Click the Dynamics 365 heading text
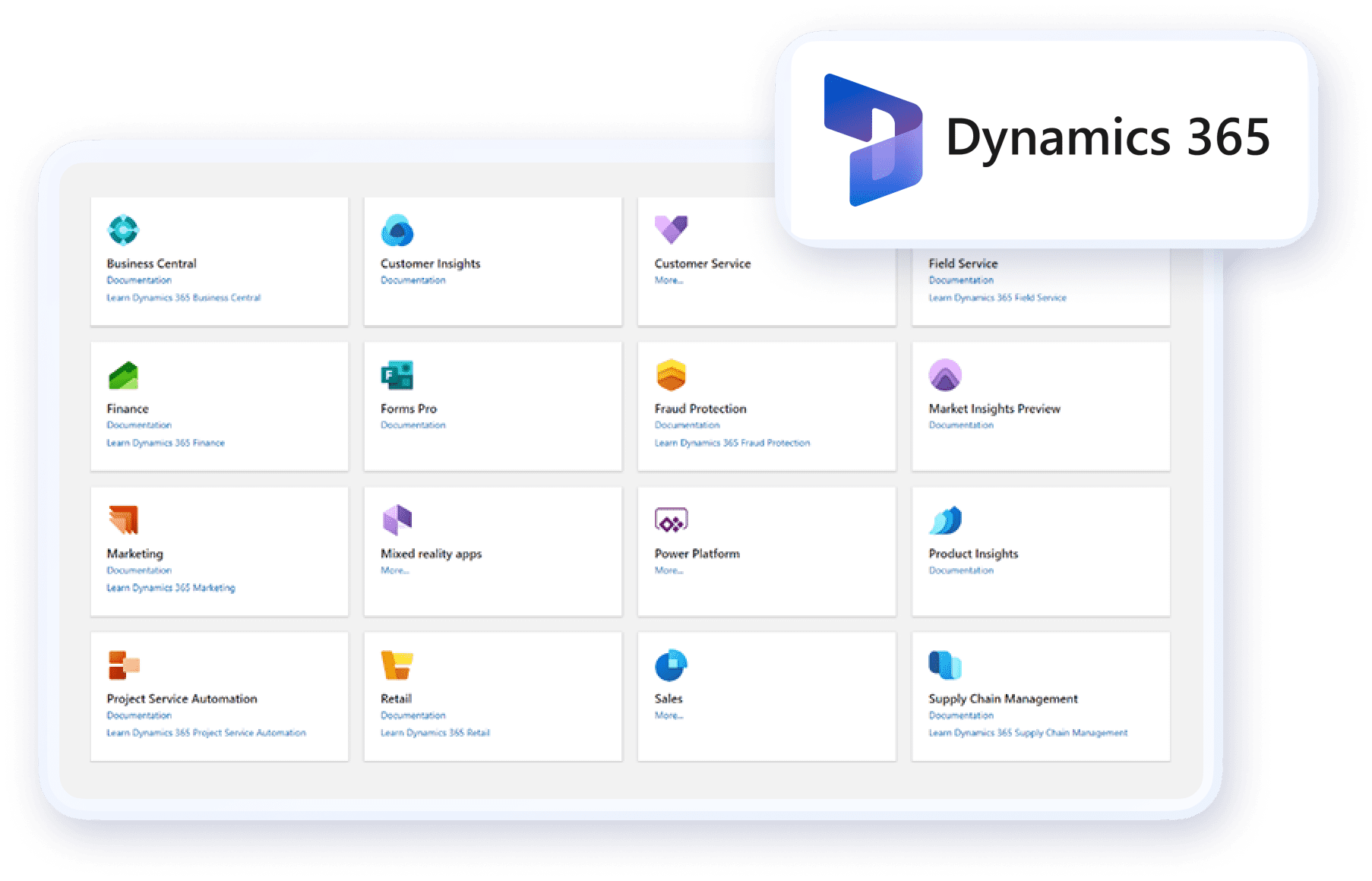The width and height of the screenshot is (1372, 881). 1108,137
